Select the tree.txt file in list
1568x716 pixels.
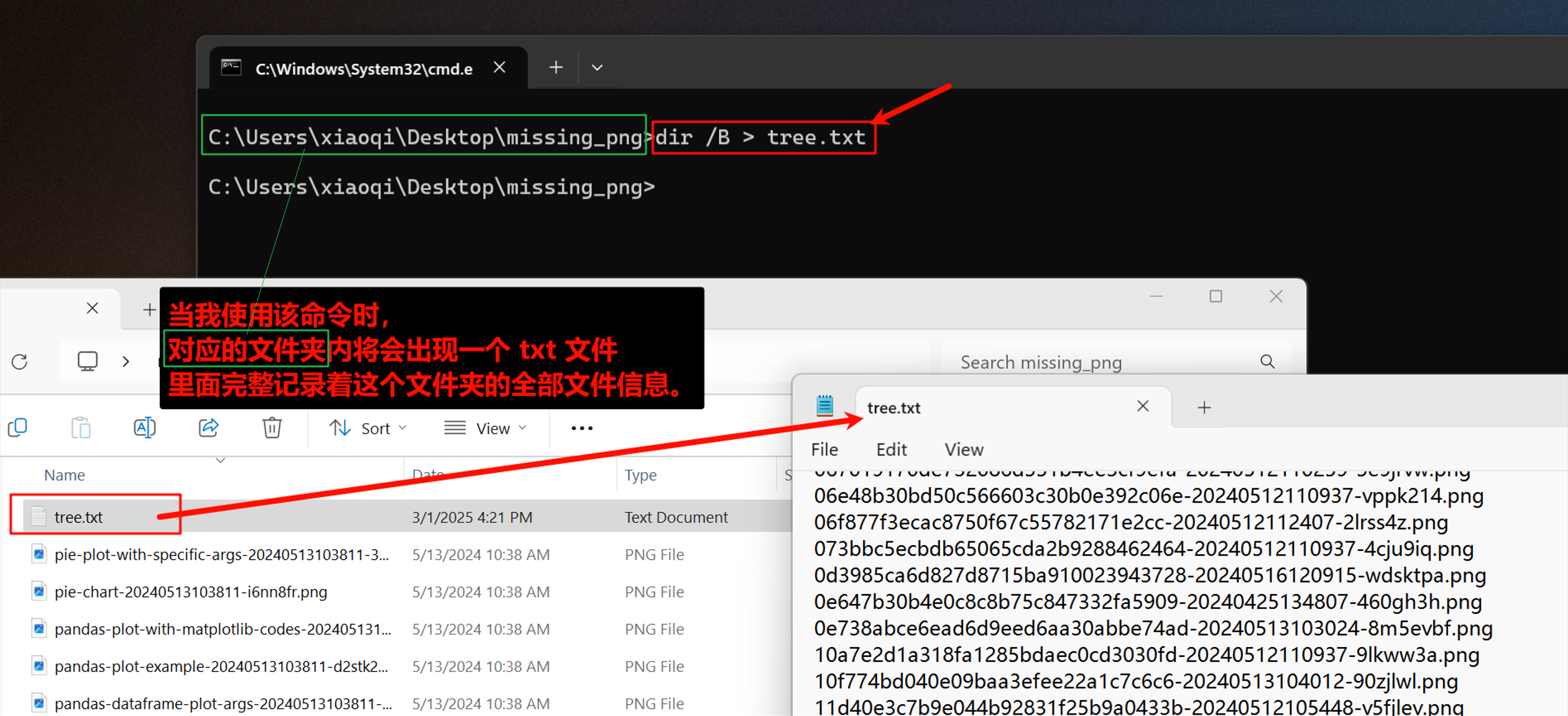(x=79, y=517)
